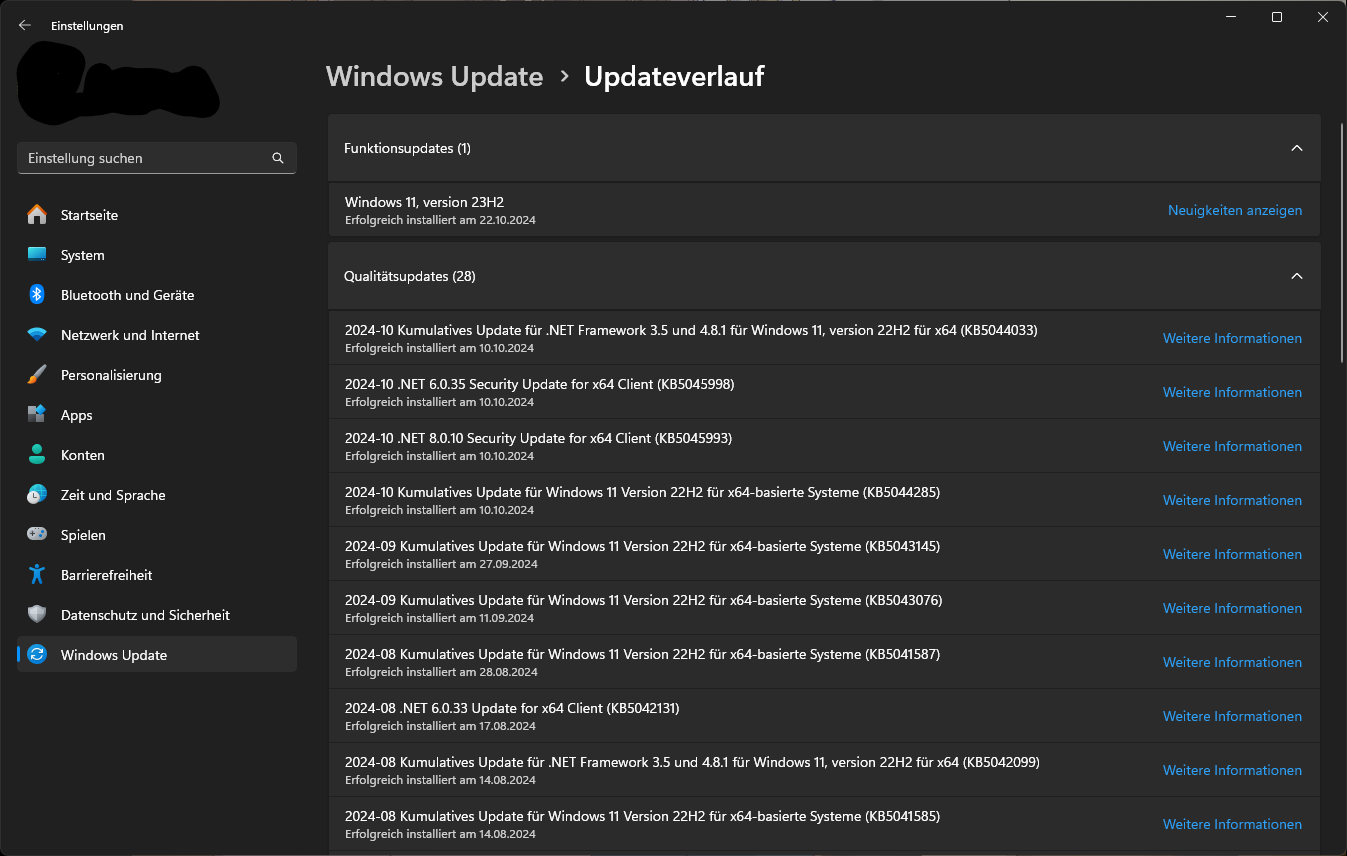
Task: Click the search magnifier in the settings search box
Action: coord(277,158)
